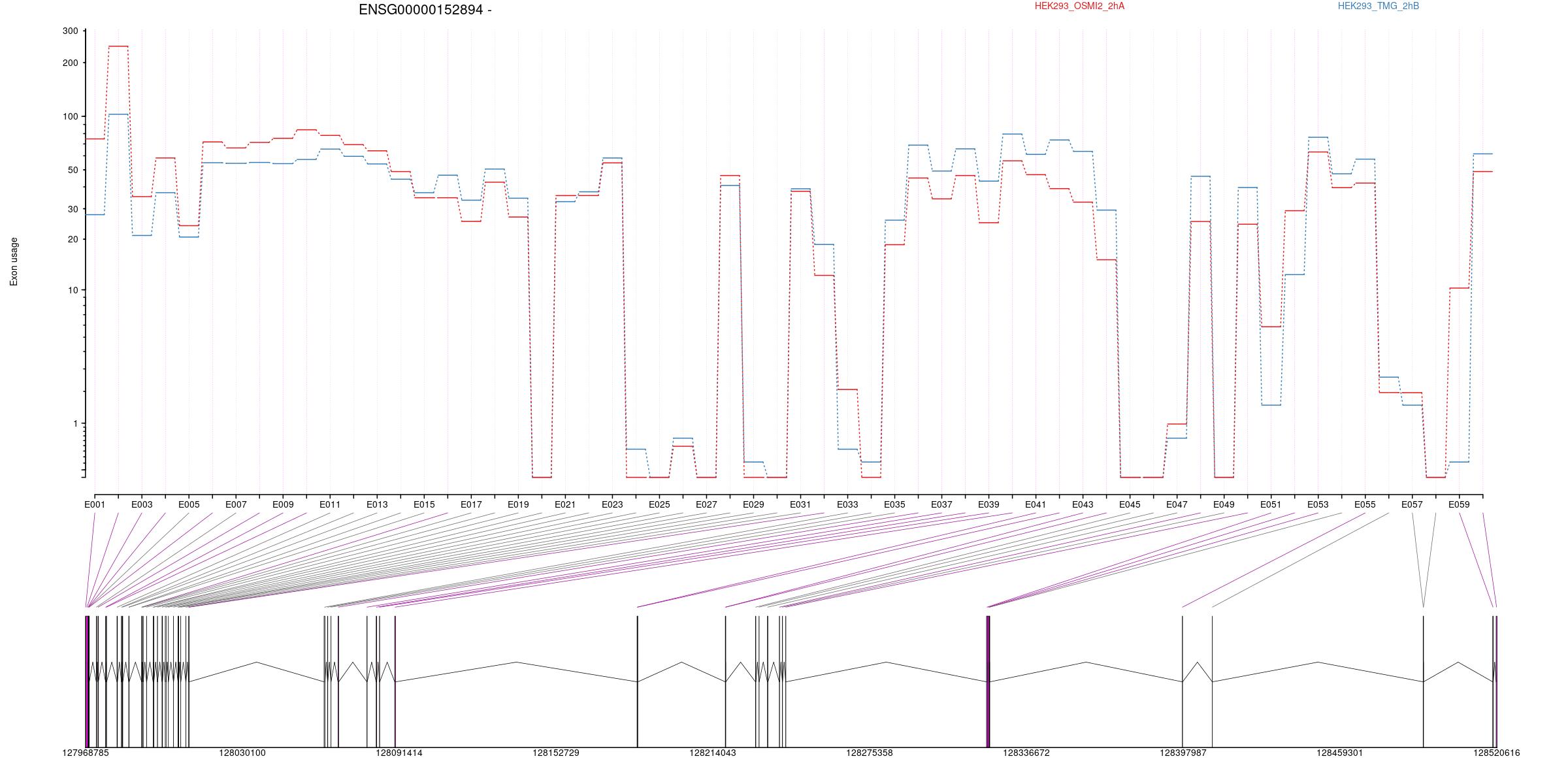1568x784 pixels.
Task: Click exon label E055
Action: [x=1365, y=504]
